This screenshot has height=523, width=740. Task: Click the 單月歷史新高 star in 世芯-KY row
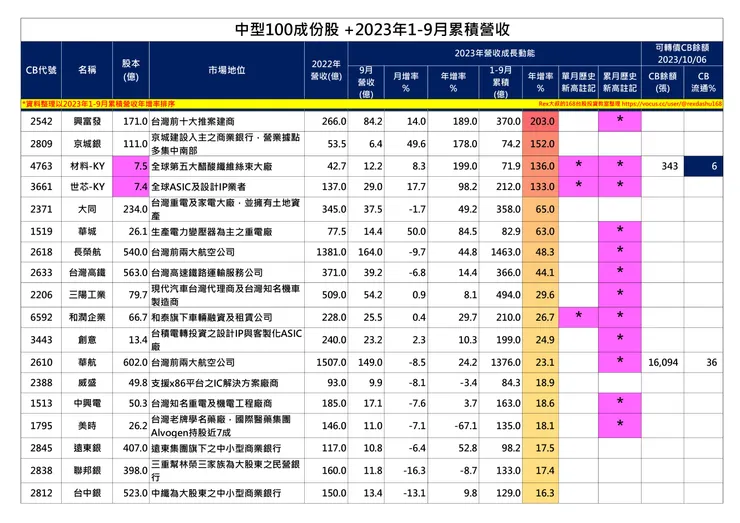(x=578, y=185)
